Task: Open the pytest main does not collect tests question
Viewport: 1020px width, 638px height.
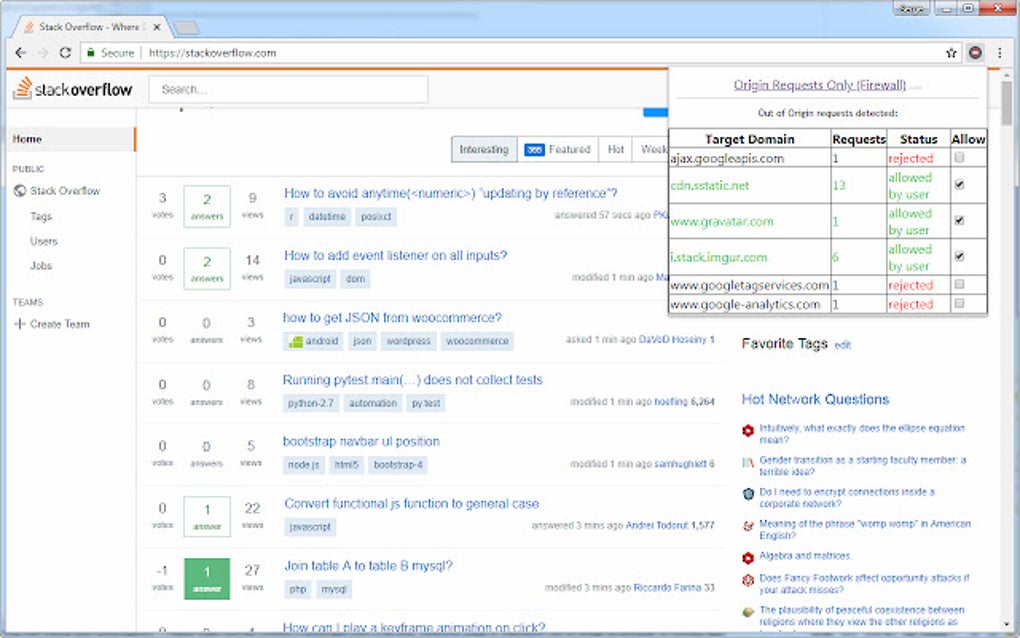Action: pos(412,380)
